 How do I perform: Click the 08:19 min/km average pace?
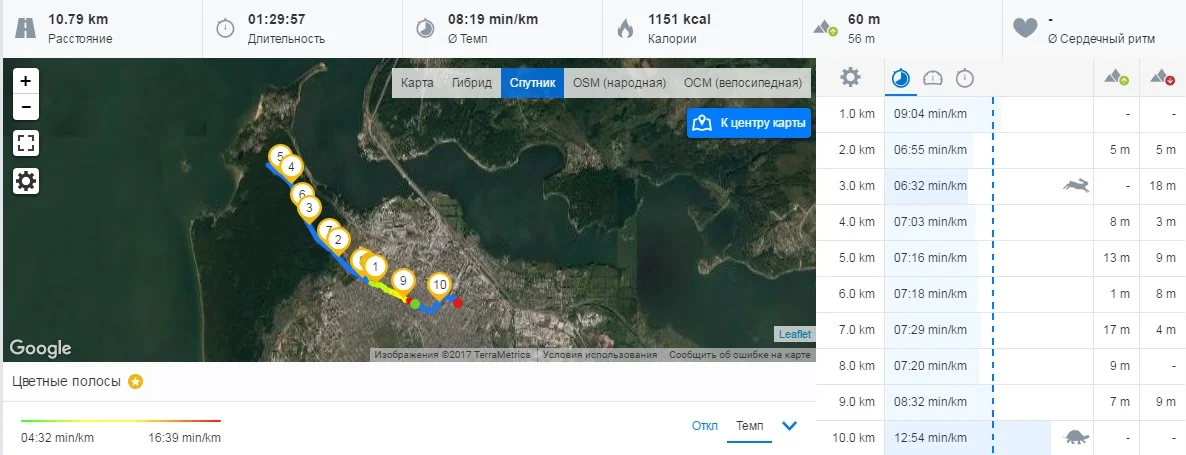(493, 20)
